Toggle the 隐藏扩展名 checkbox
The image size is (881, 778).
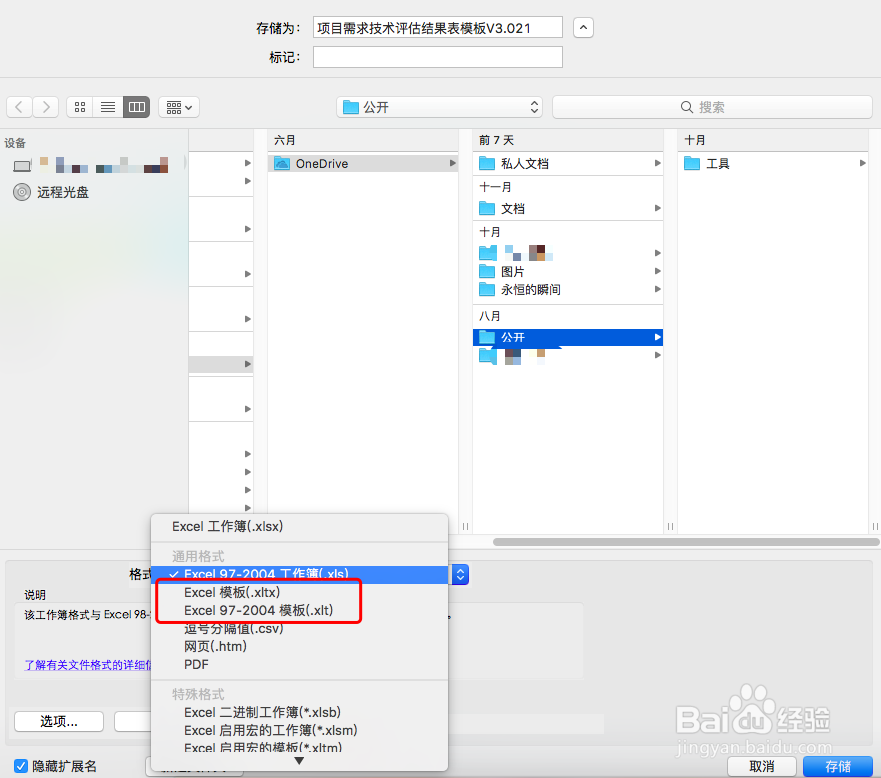click(x=21, y=766)
